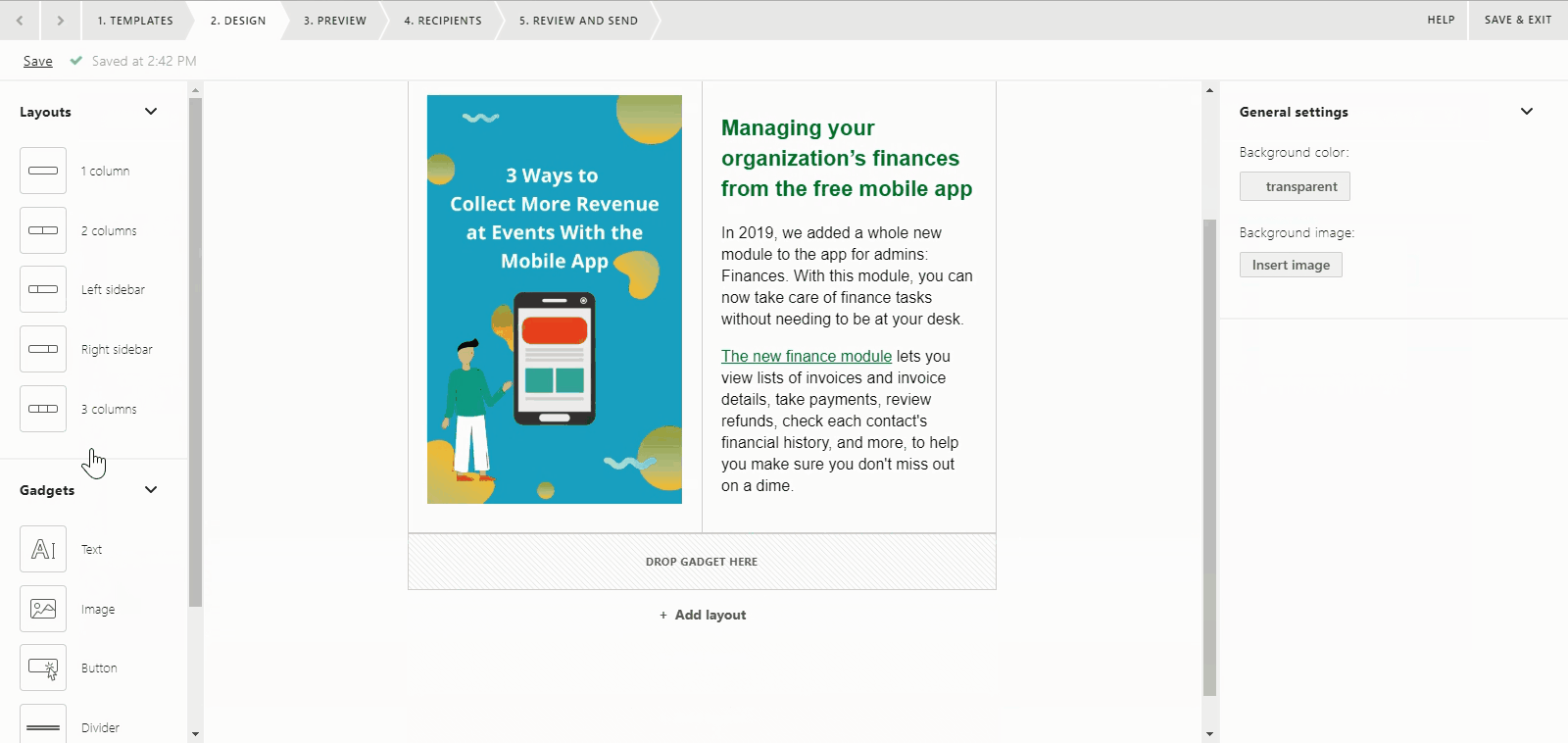Select the Right sidebar layout icon
The image size is (1568, 743).
tap(43, 349)
